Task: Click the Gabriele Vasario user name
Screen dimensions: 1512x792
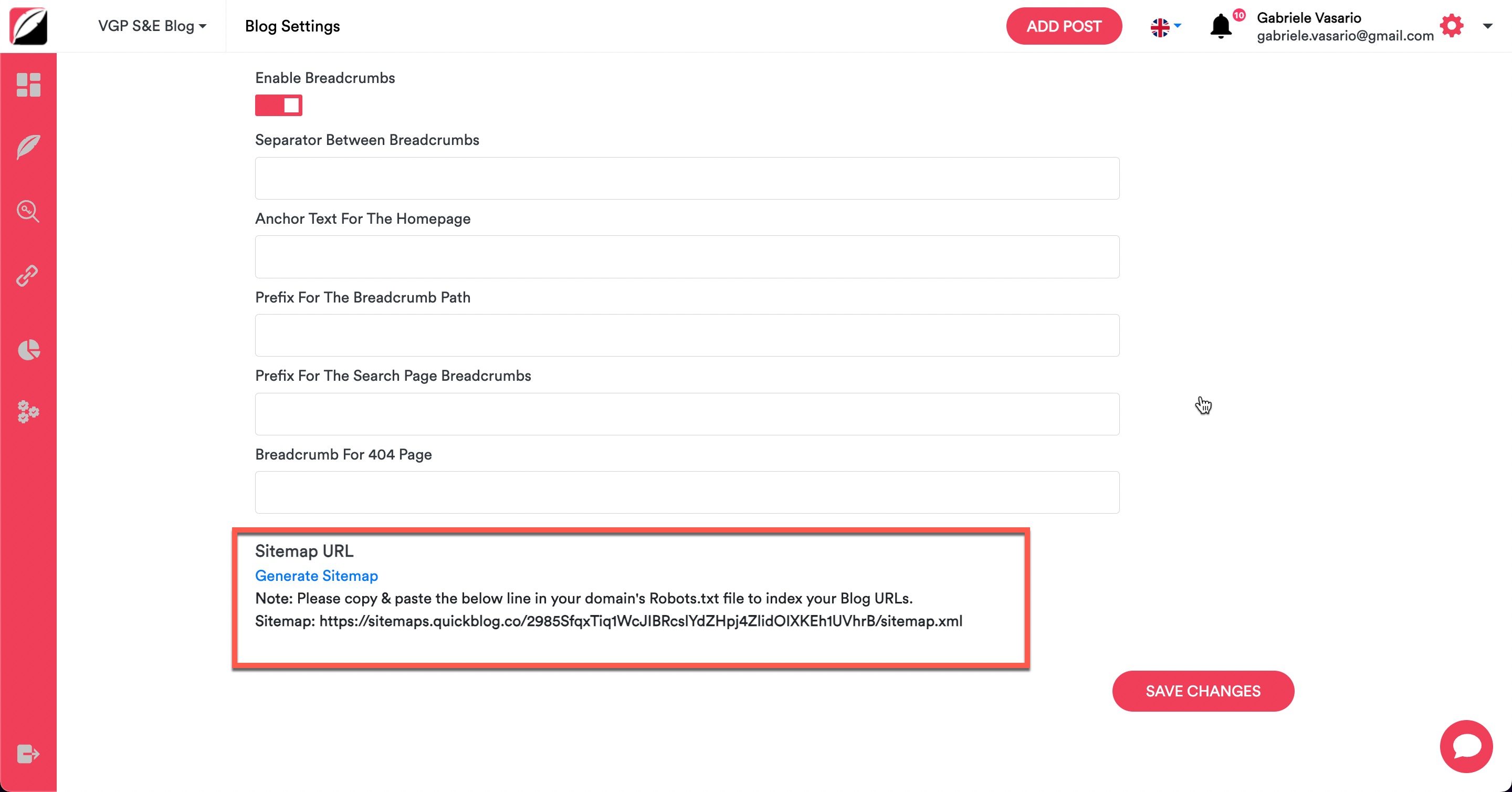Action: pos(1309,18)
